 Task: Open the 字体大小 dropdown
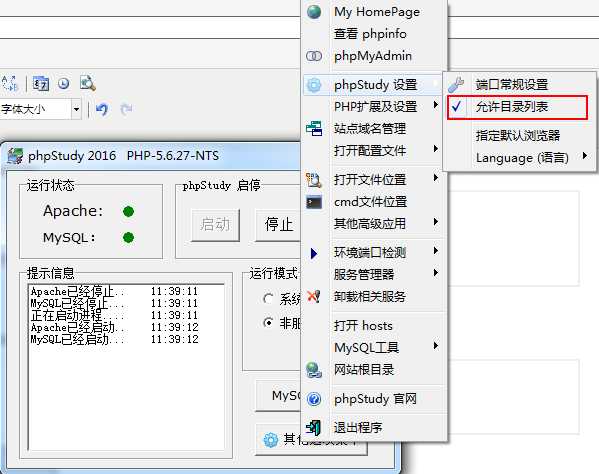76,110
